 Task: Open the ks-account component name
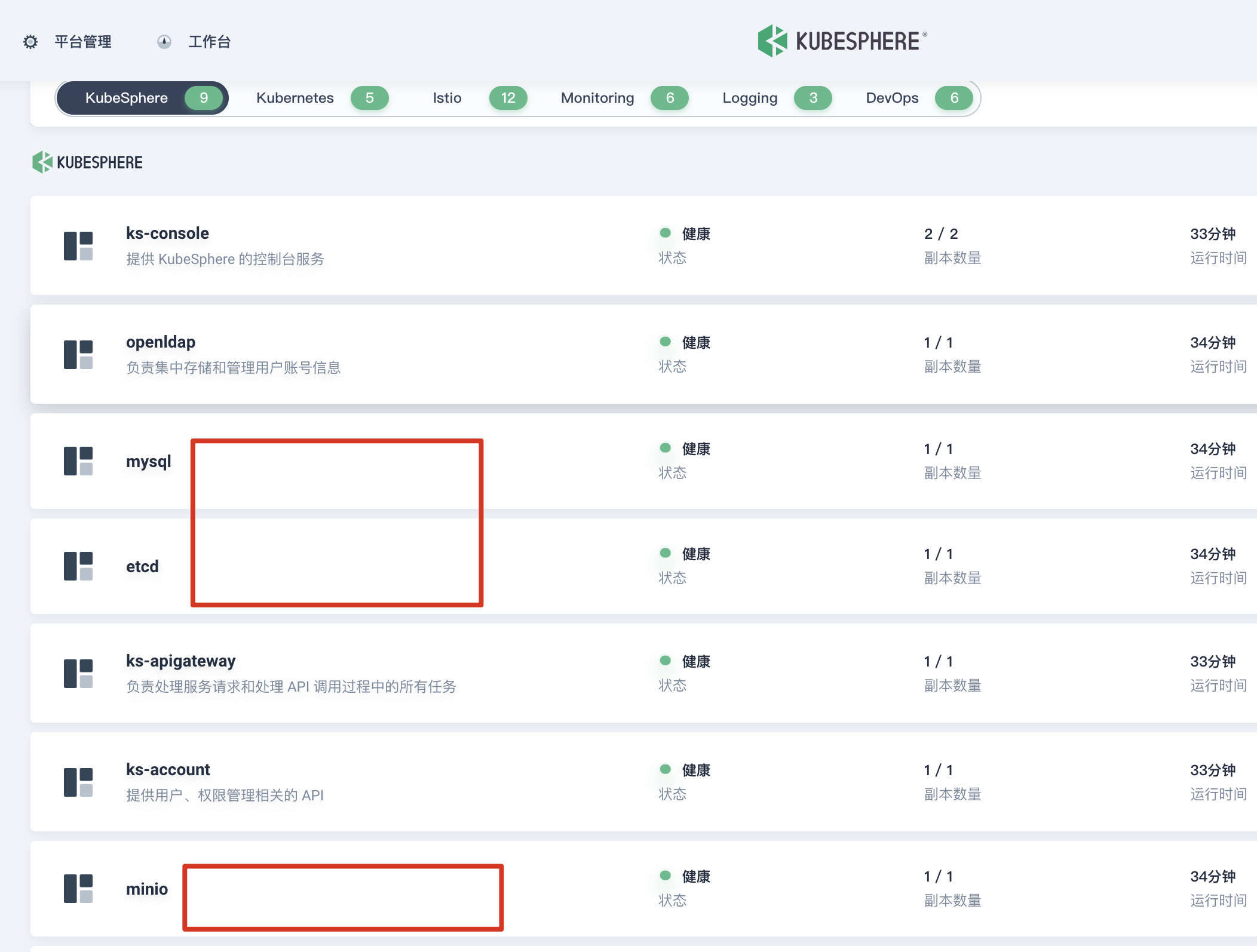(168, 770)
